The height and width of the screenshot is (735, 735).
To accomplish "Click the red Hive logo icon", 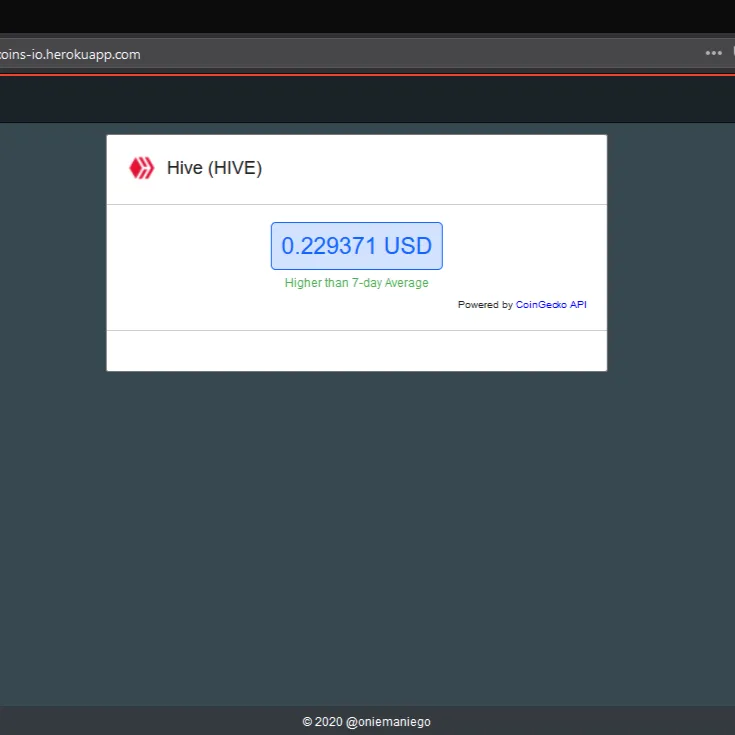I will 142,168.
